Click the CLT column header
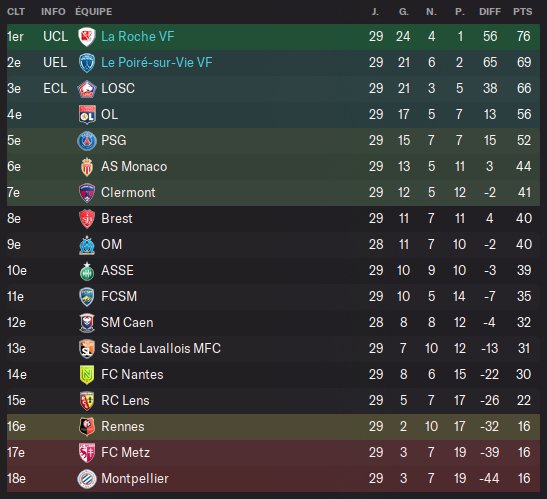 pos(16,12)
